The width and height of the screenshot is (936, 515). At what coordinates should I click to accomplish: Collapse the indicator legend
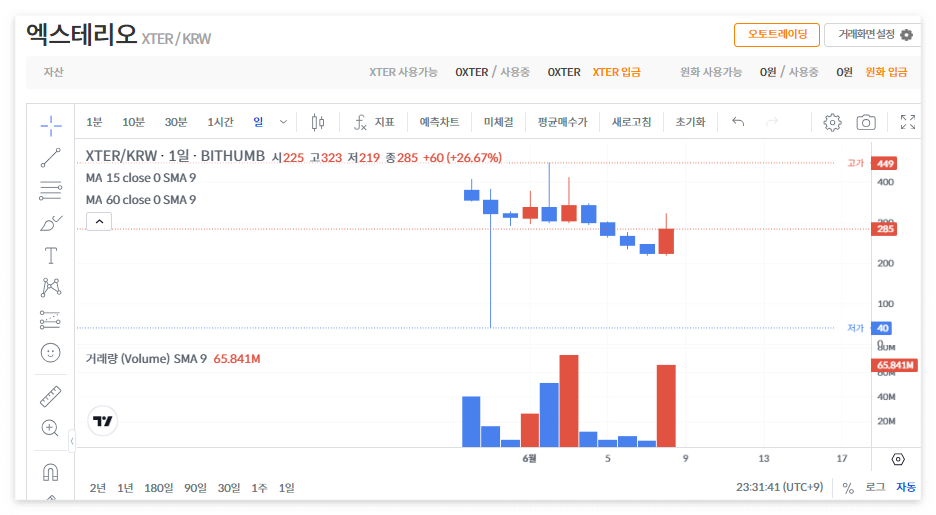click(99, 221)
